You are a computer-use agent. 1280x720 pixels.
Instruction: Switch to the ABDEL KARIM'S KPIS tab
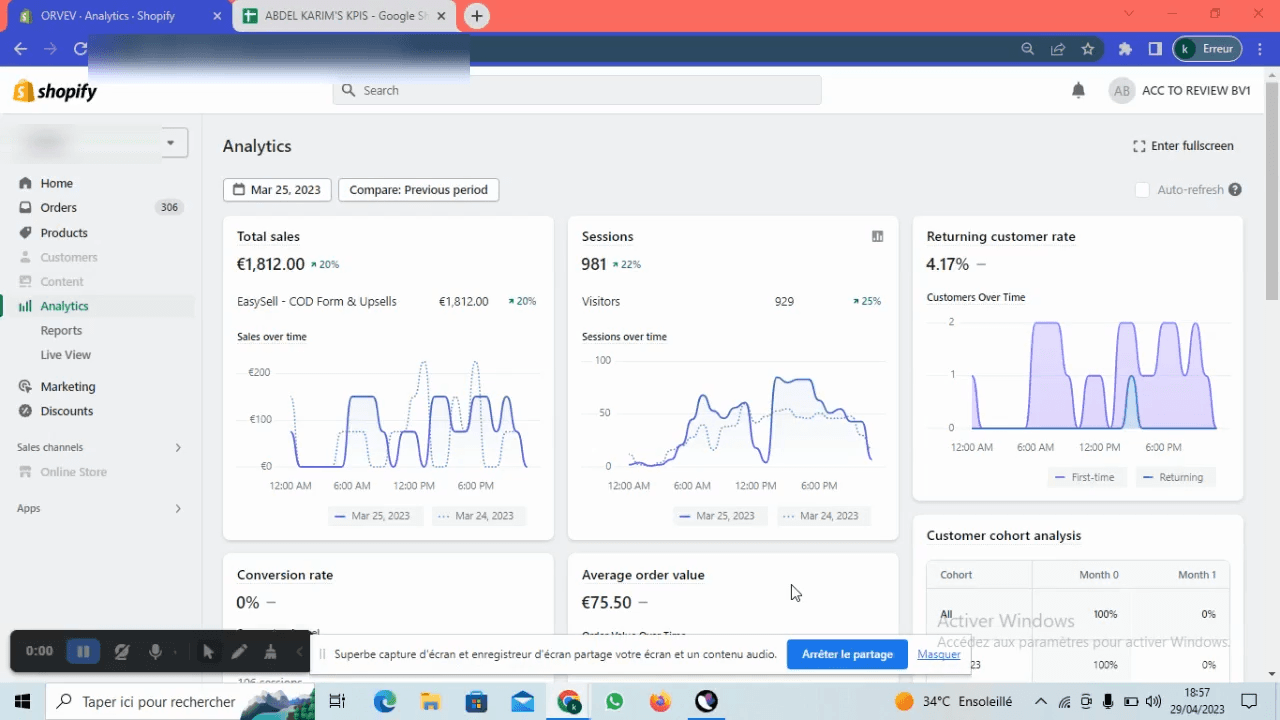point(345,16)
